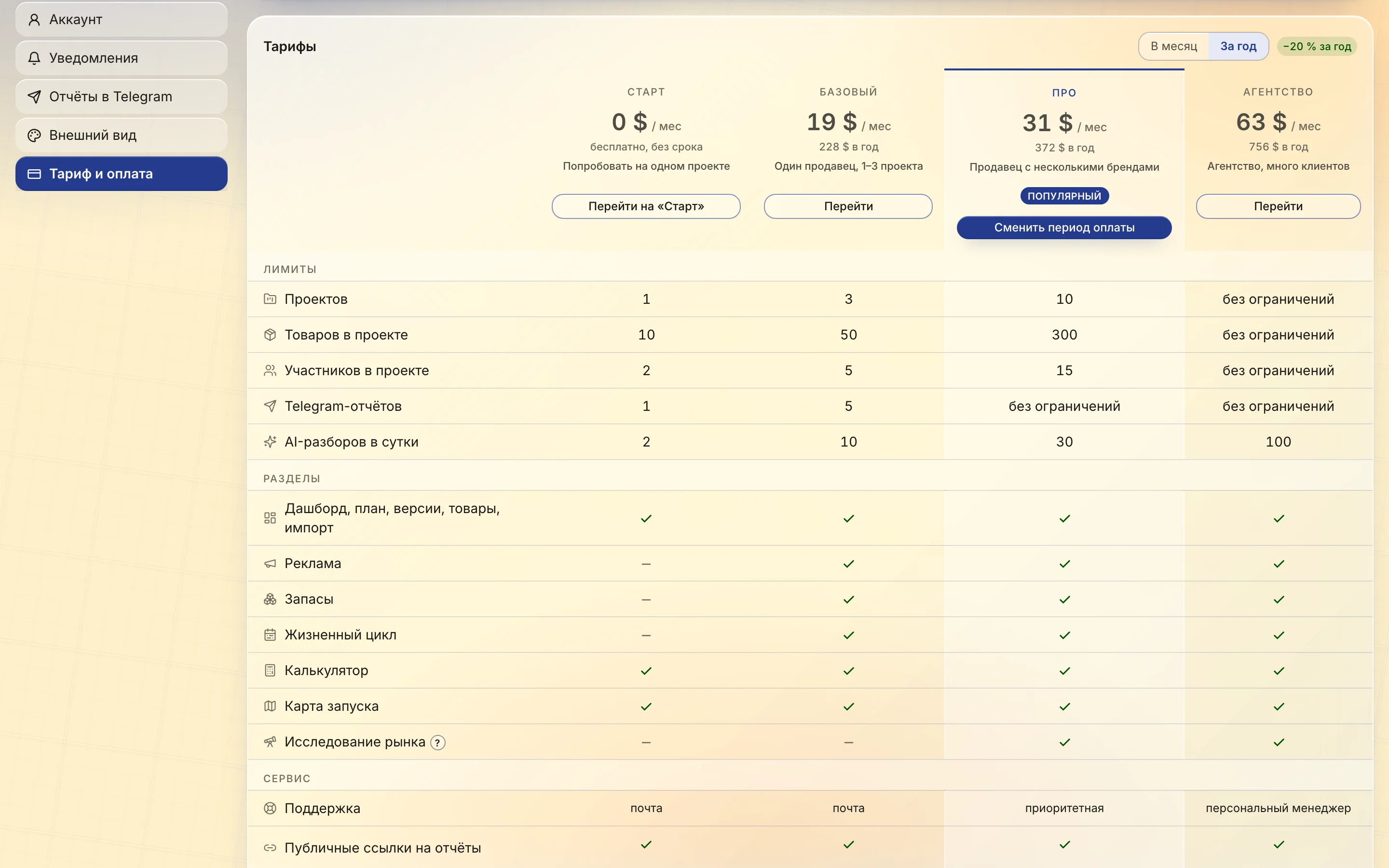Click the bell icon beside Уведомления
Image resolution: width=1389 pixels, height=868 pixels.
tap(34, 58)
